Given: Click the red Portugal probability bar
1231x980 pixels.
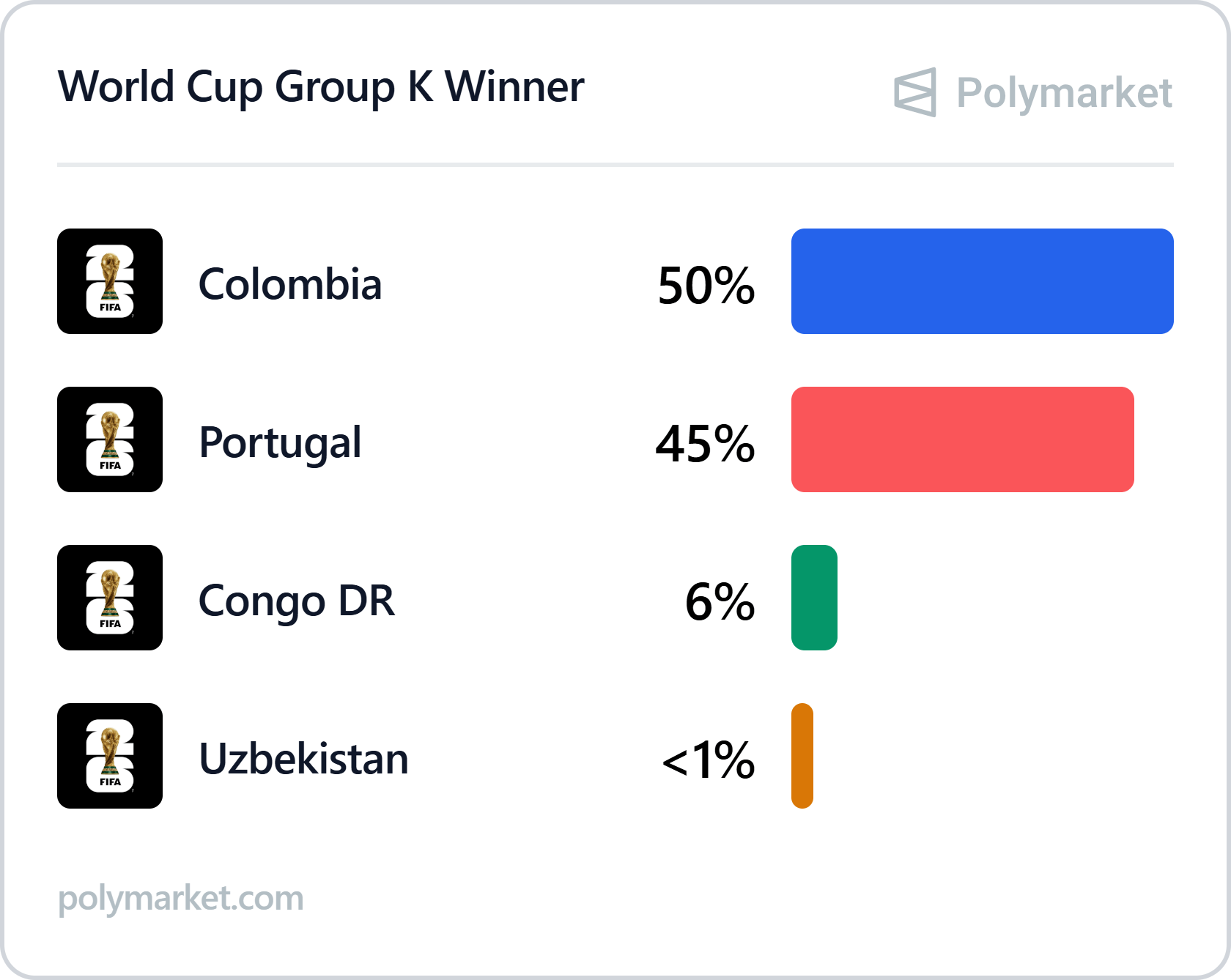Looking at the screenshot, I should 963,439.
